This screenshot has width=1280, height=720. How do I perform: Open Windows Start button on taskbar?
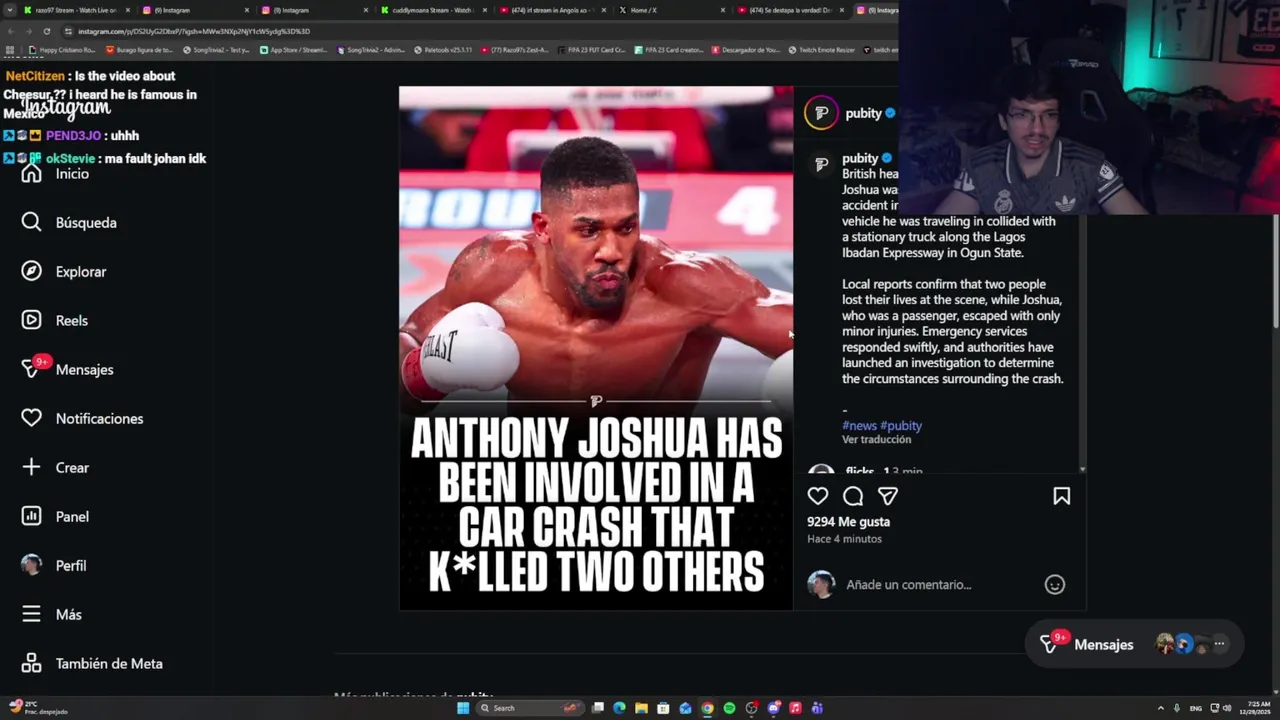pos(463,708)
